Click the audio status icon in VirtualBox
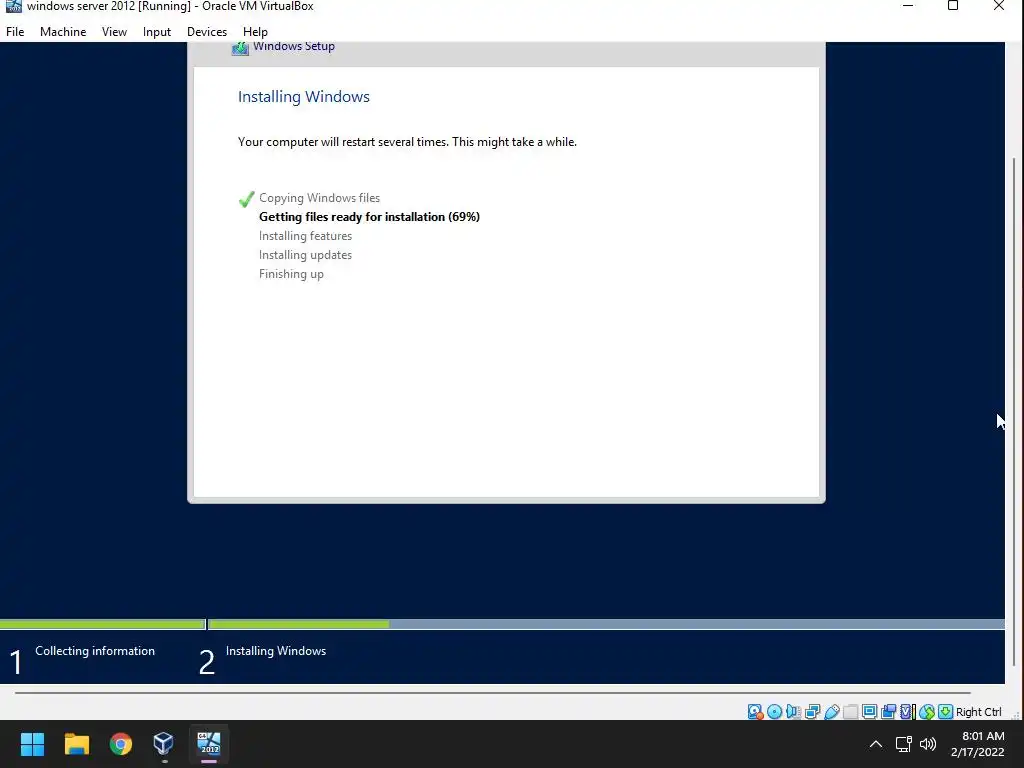 point(793,712)
